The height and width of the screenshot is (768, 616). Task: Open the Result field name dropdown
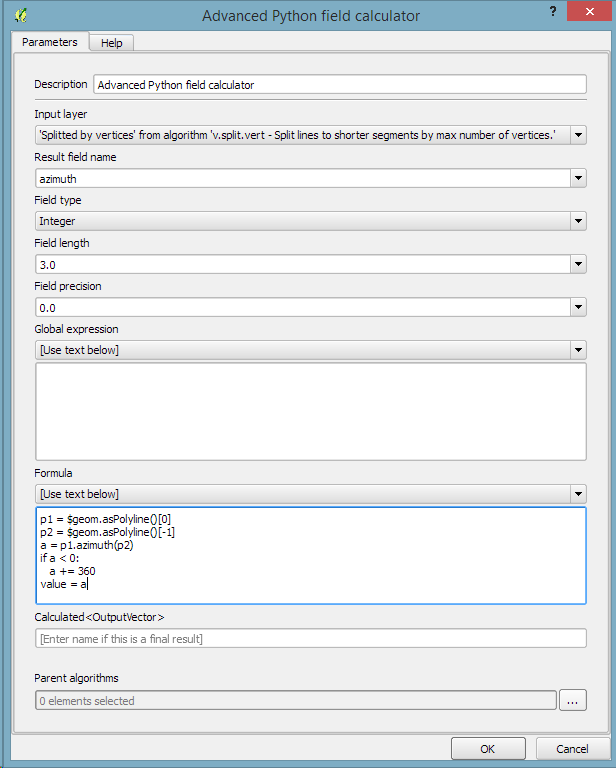577,178
